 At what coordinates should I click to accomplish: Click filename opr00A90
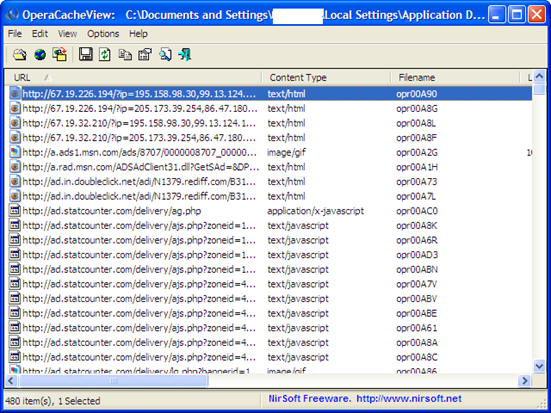pos(417,94)
